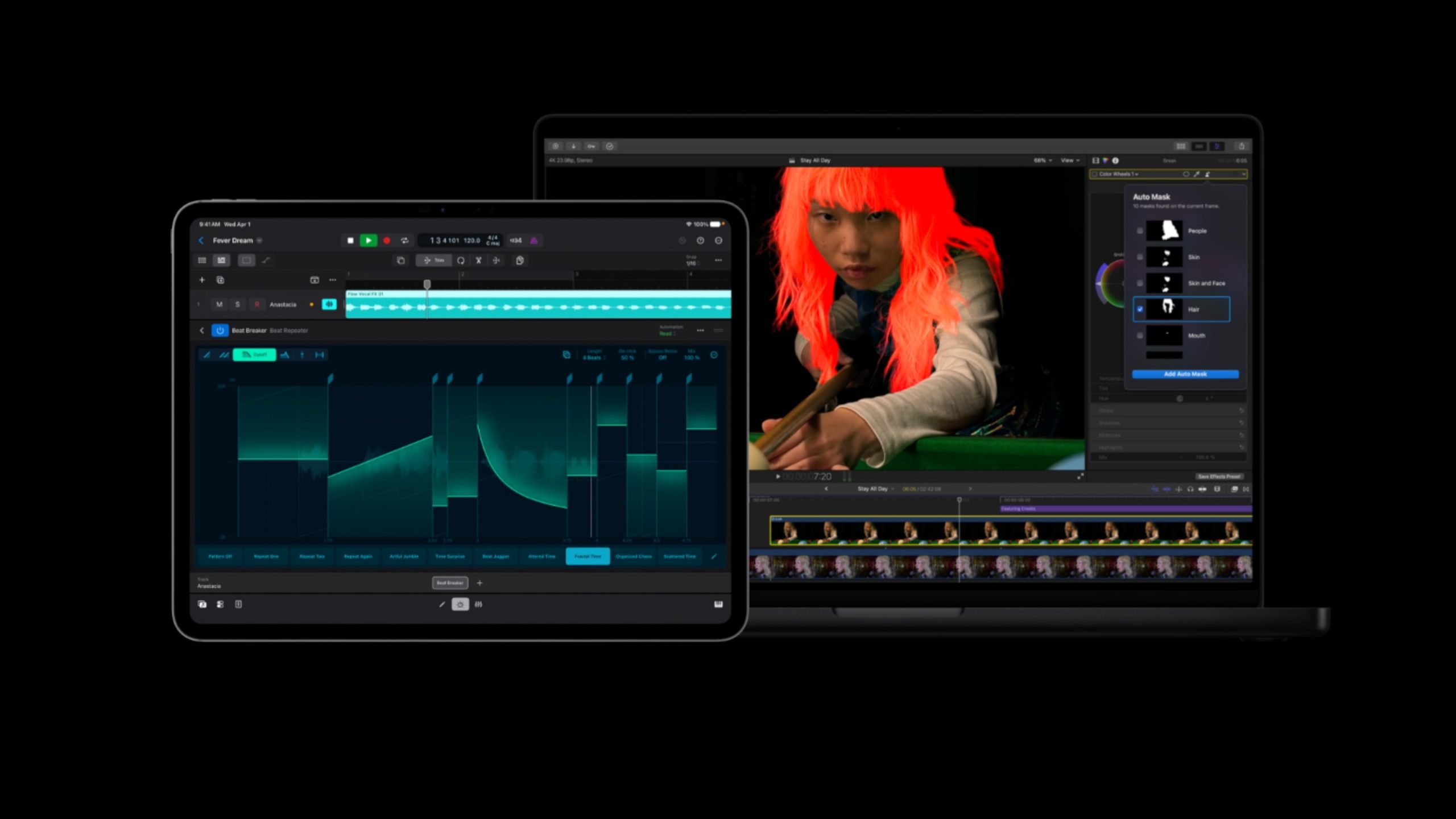Collapse the Beat Breaker plug-in back chevron
The height and width of the screenshot is (819, 1456).
click(x=202, y=330)
